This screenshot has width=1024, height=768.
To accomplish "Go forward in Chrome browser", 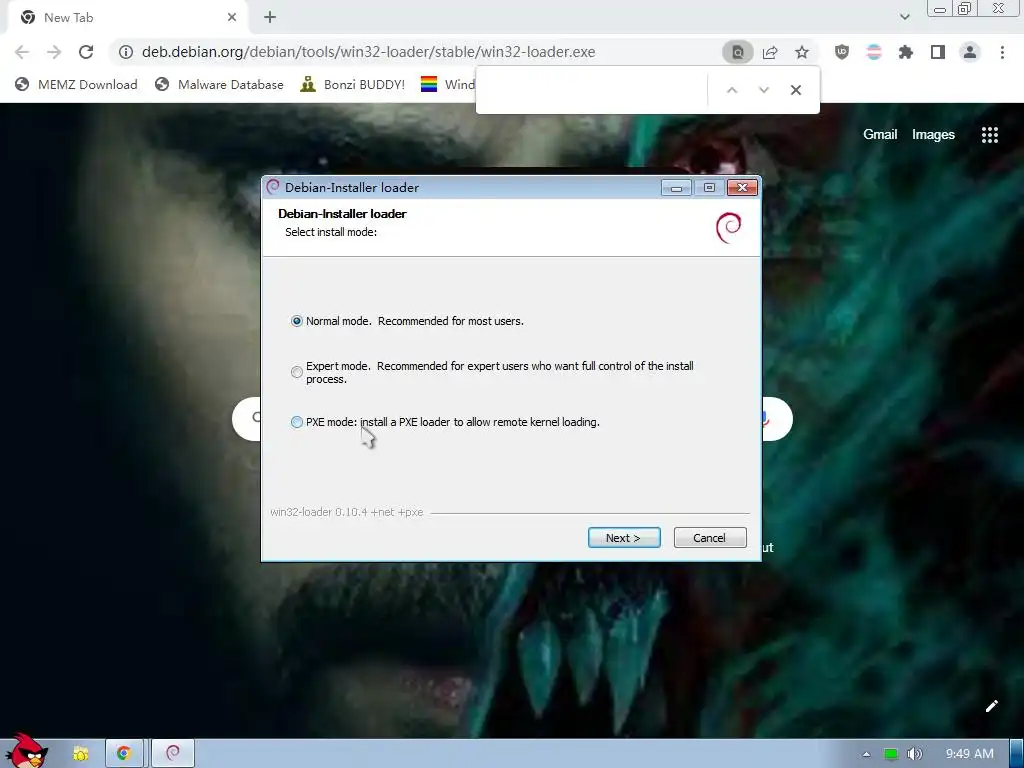I will click(x=54, y=52).
